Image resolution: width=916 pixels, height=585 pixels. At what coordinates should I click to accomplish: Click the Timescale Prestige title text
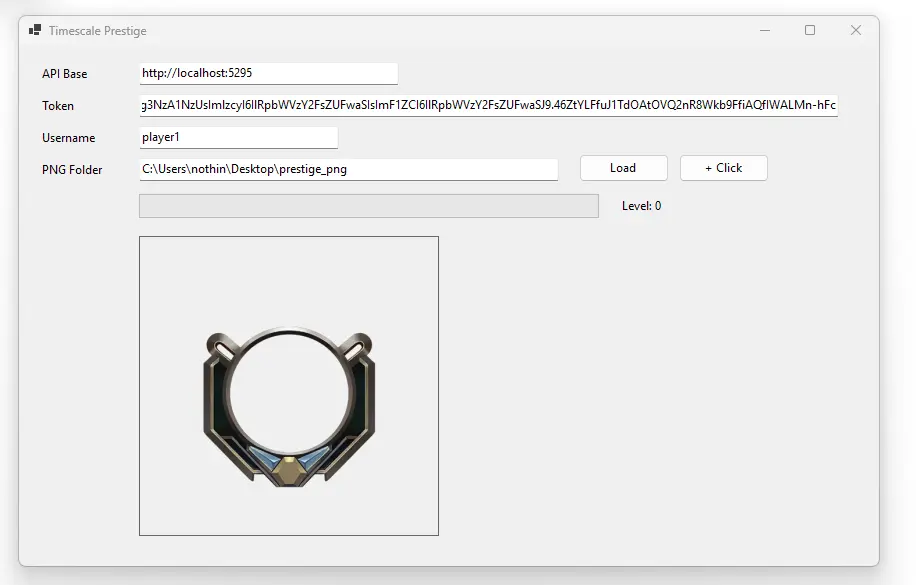pyautogui.click(x=97, y=31)
